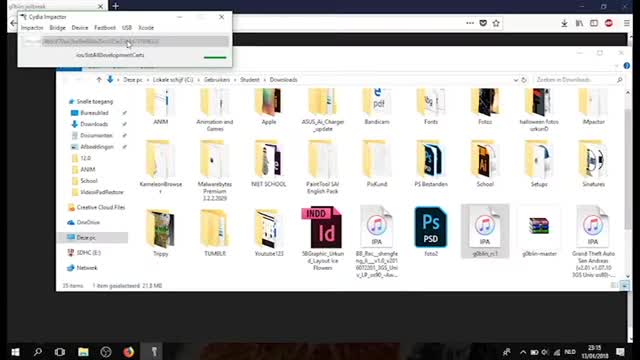640x360 pixels.
Task: Select the PS Bestanden folder
Action: tap(431, 164)
